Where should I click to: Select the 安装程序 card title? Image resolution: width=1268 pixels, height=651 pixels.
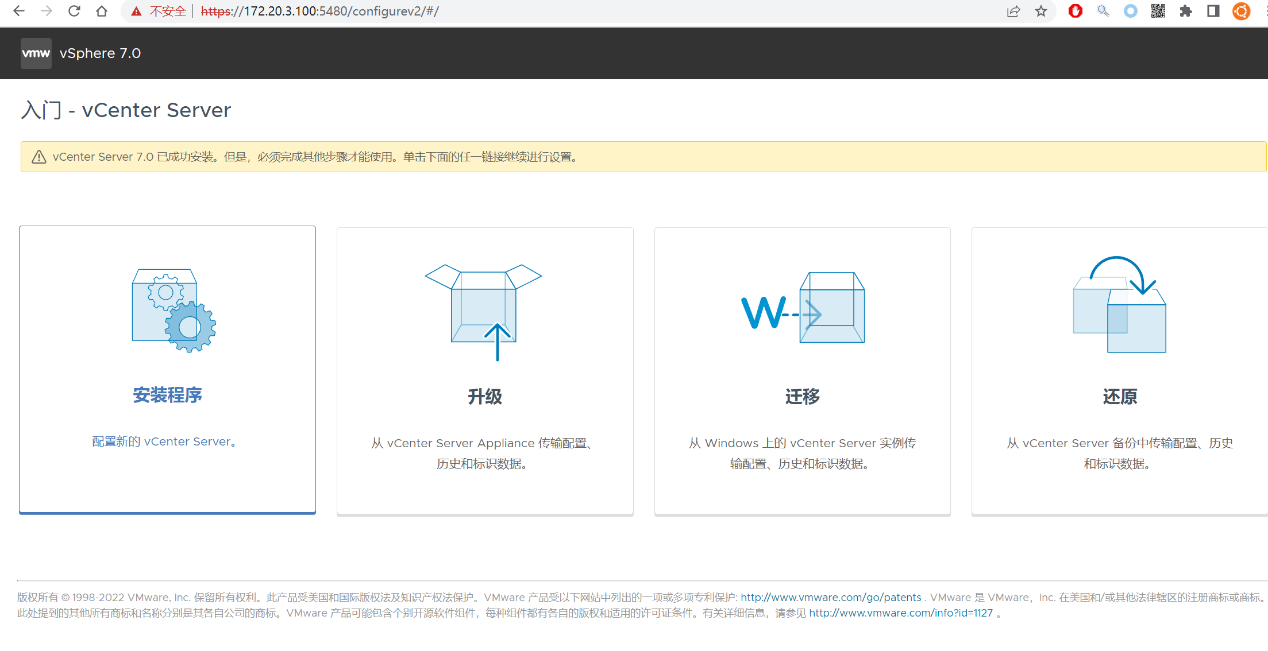pos(167,395)
